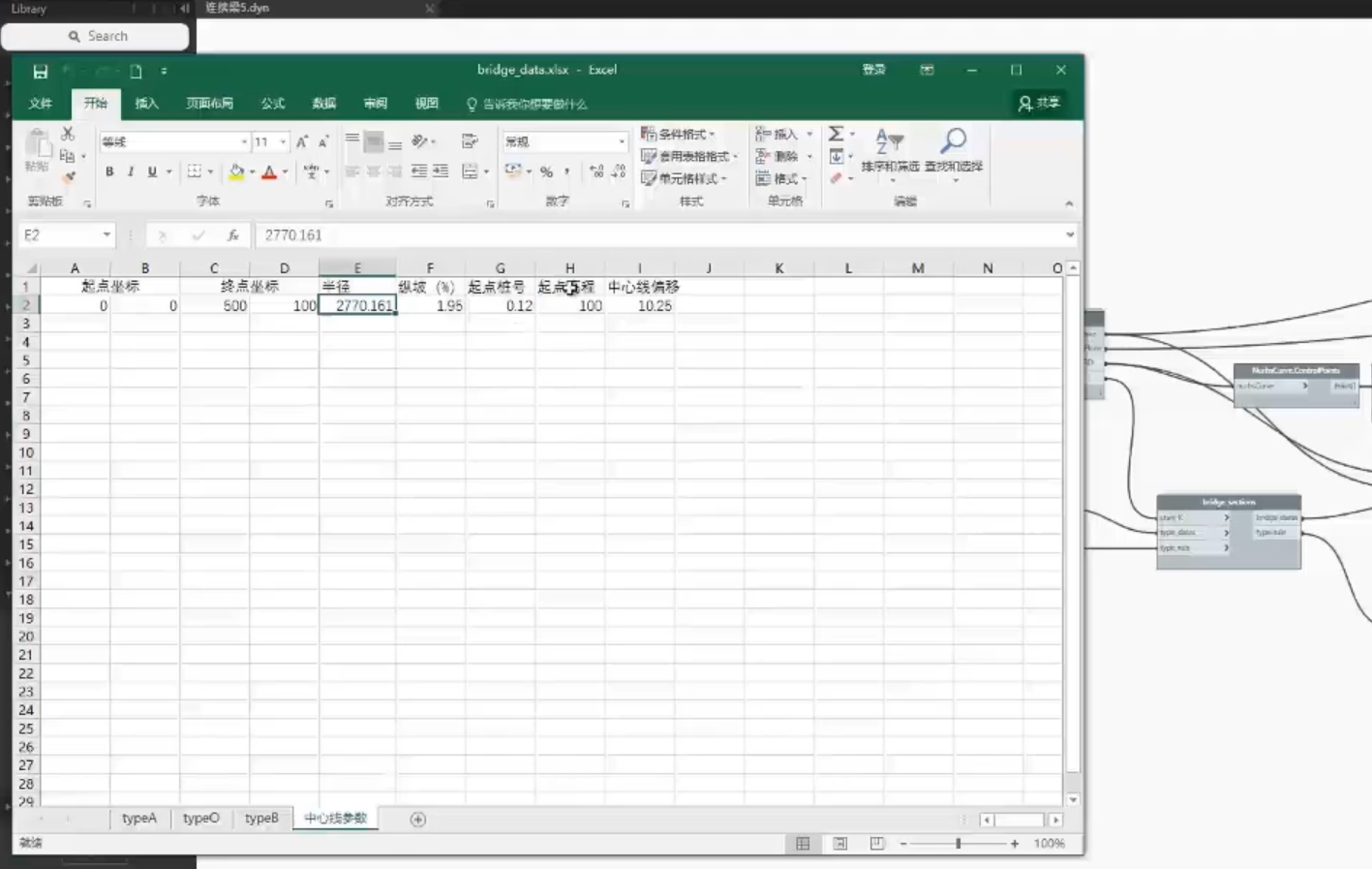Viewport: 1372px width, 869px height.
Task: Switch to Normal view in status bar
Action: point(803,844)
